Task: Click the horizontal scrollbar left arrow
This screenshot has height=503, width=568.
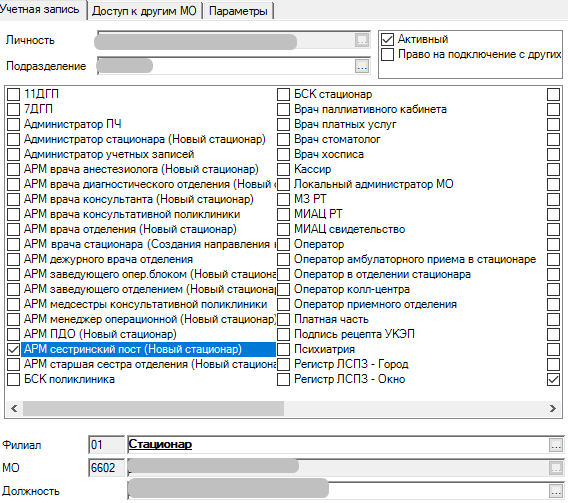Action: 14,408
